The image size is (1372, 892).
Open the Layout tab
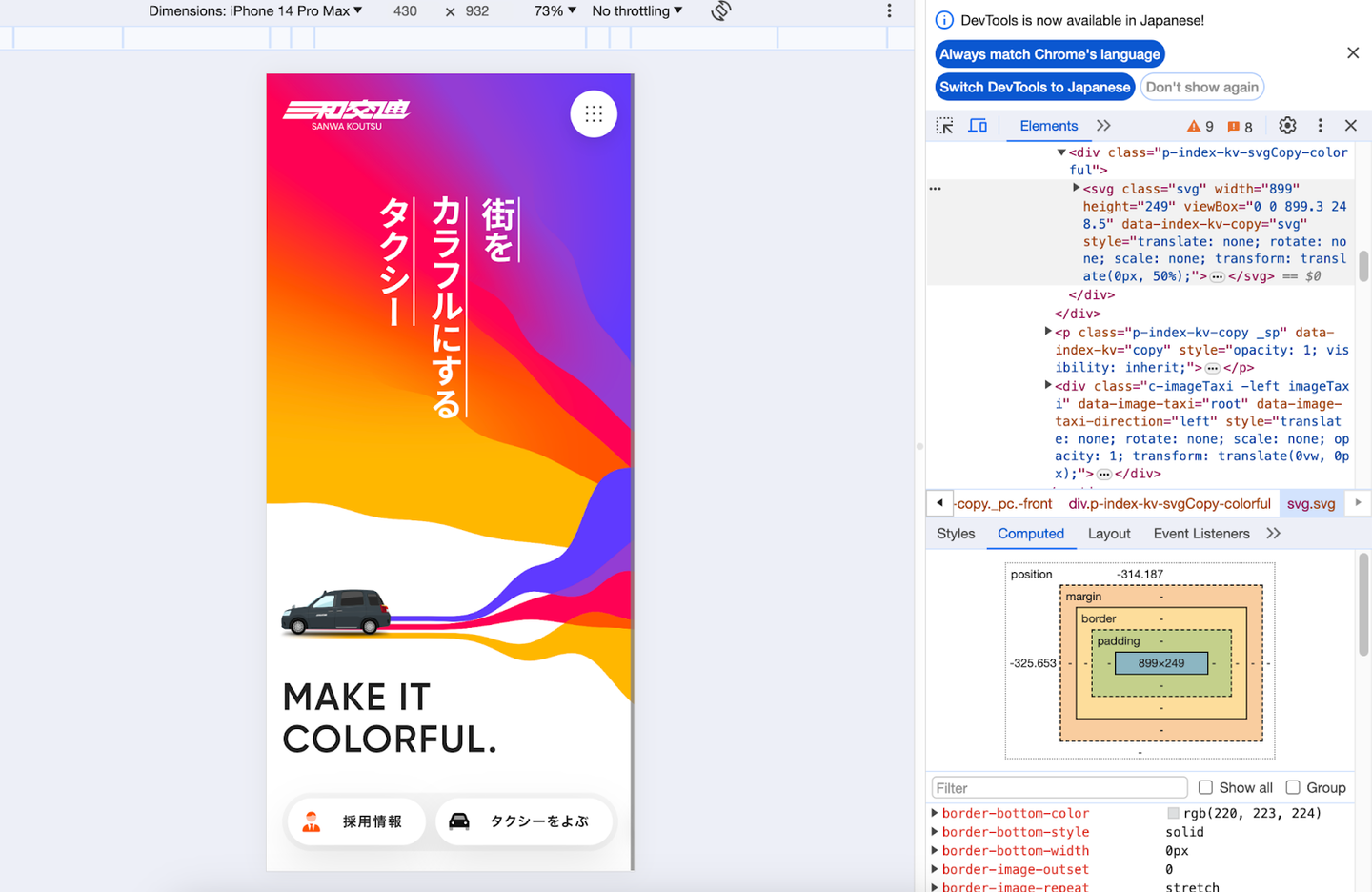[1109, 534]
